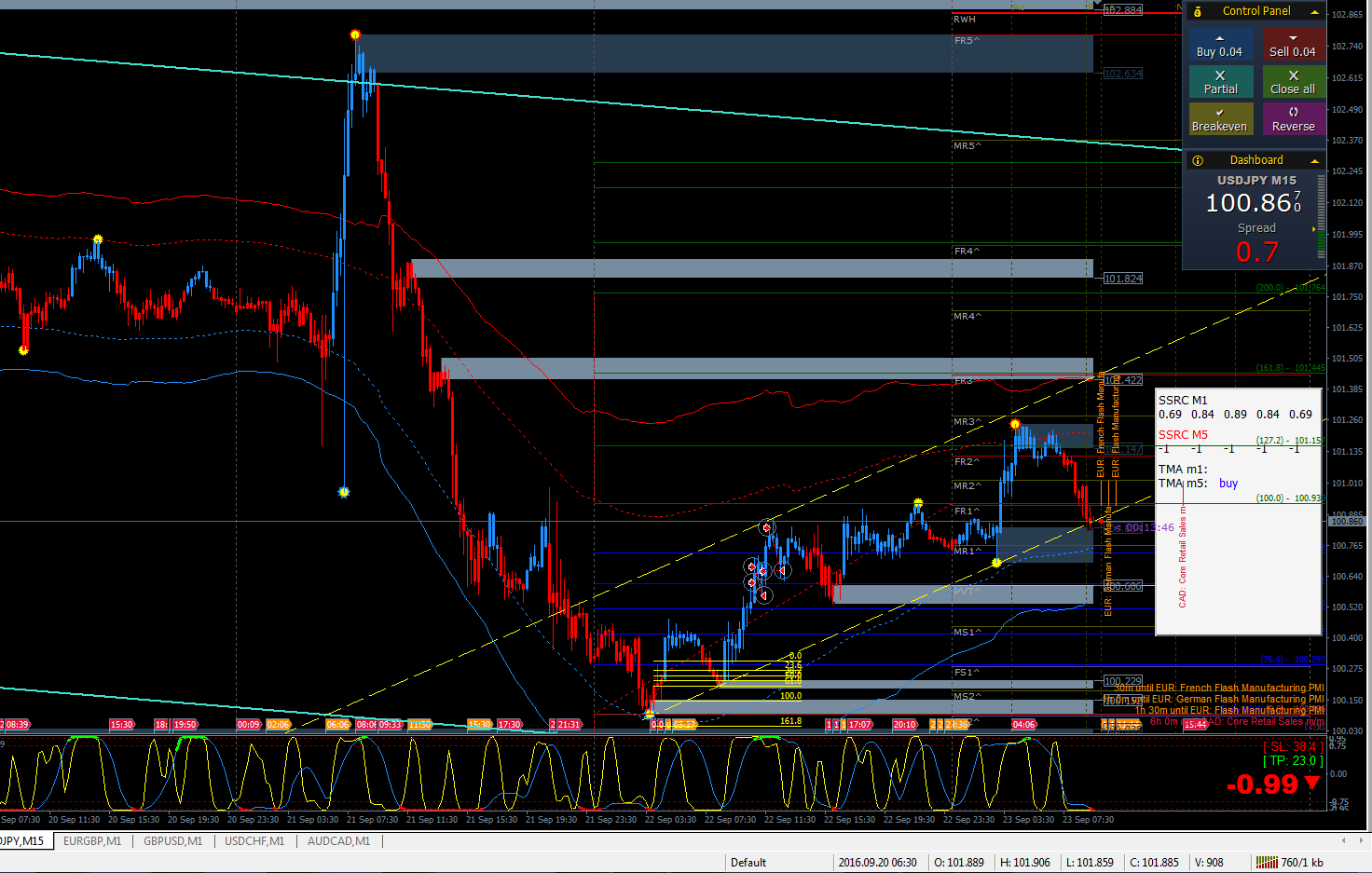The height and width of the screenshot is (873, 1372).
Task: Click the 100.229 price label
Action: point(1122,681)
